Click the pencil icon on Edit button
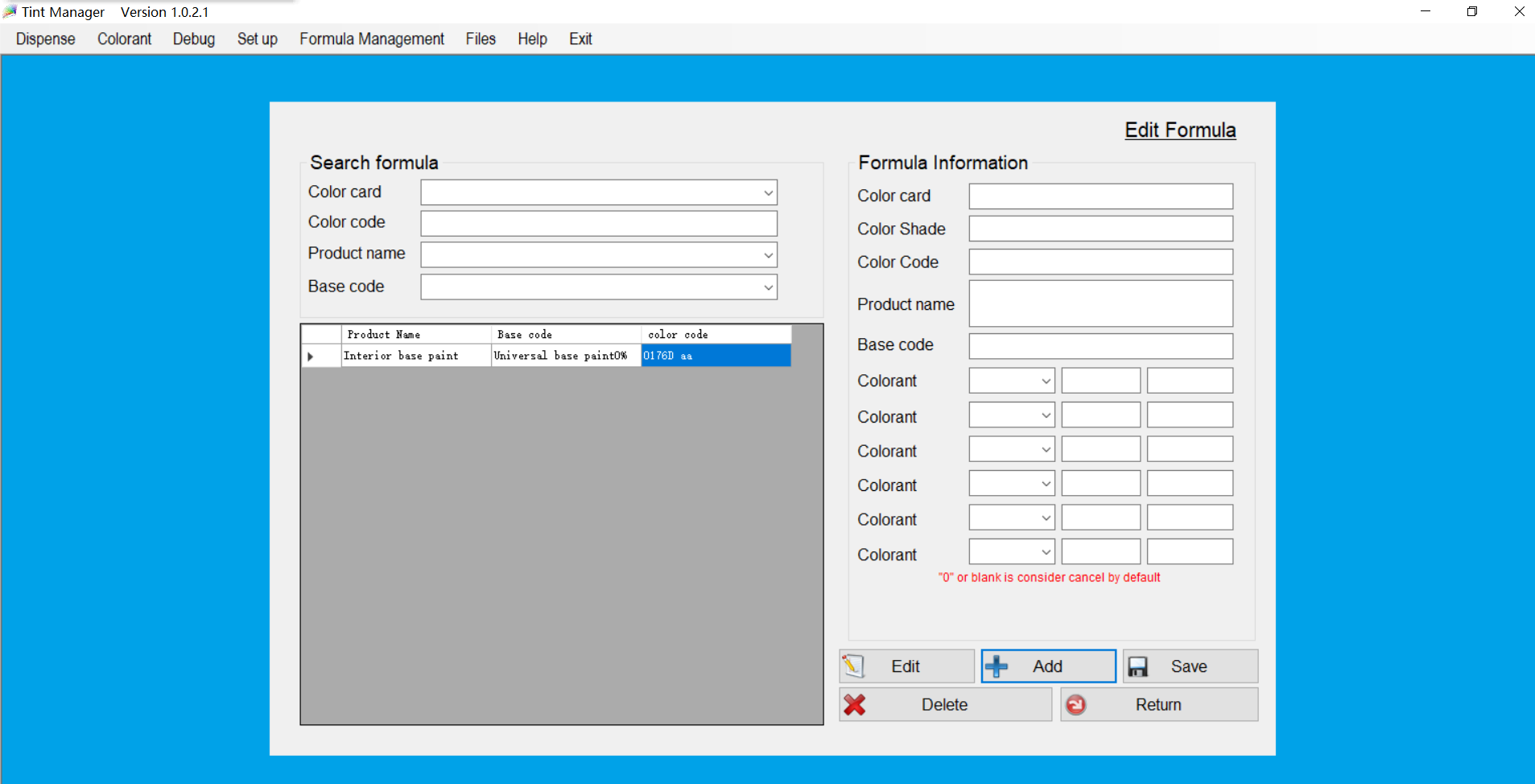 (853, 666)
